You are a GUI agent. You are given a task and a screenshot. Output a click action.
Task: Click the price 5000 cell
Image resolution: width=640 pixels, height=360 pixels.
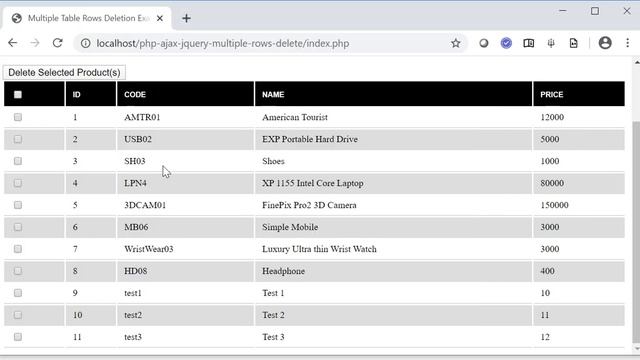click(x=579, y=139)
